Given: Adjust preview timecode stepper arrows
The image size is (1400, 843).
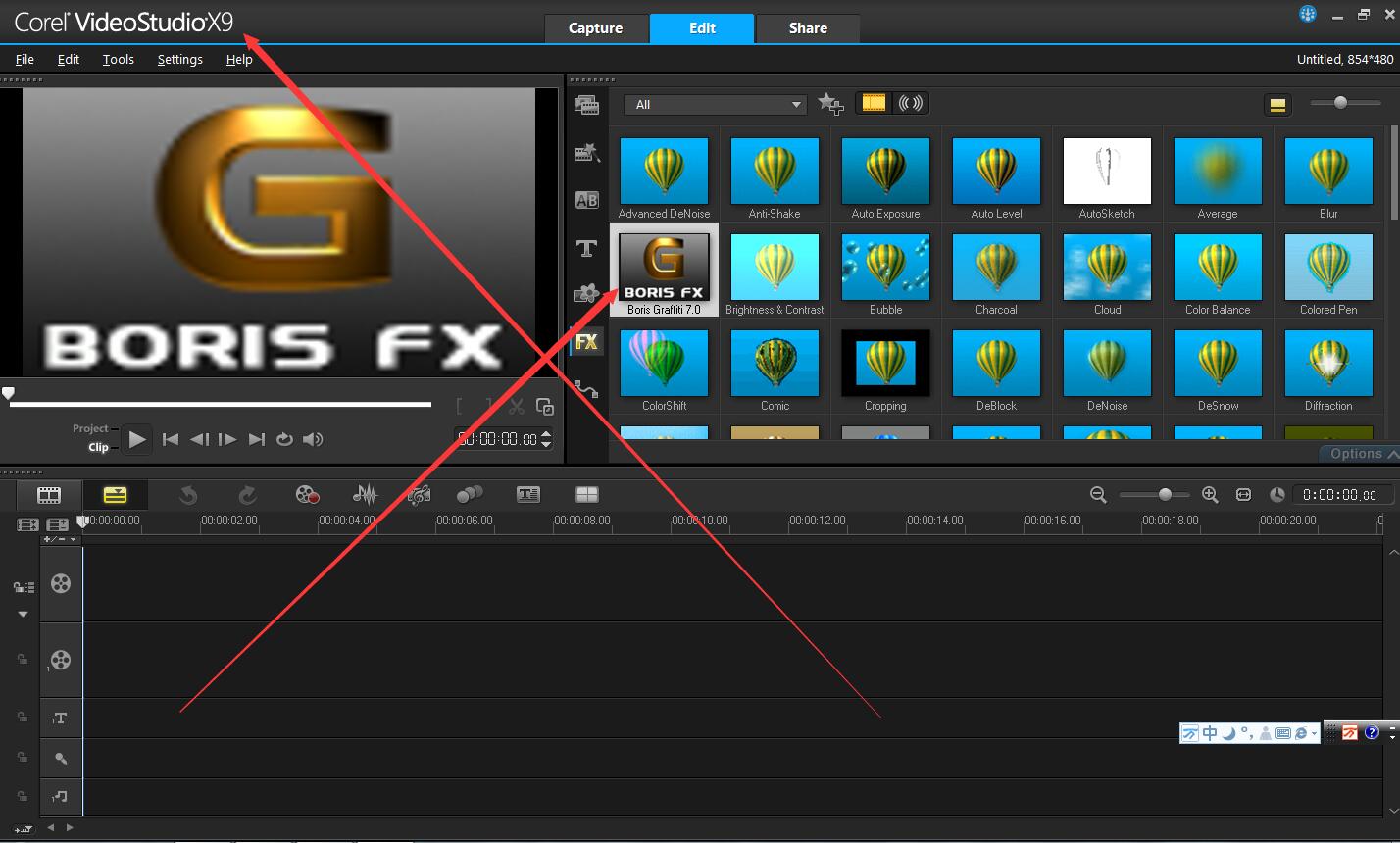Looking at the screenshot, I should 546,438.
